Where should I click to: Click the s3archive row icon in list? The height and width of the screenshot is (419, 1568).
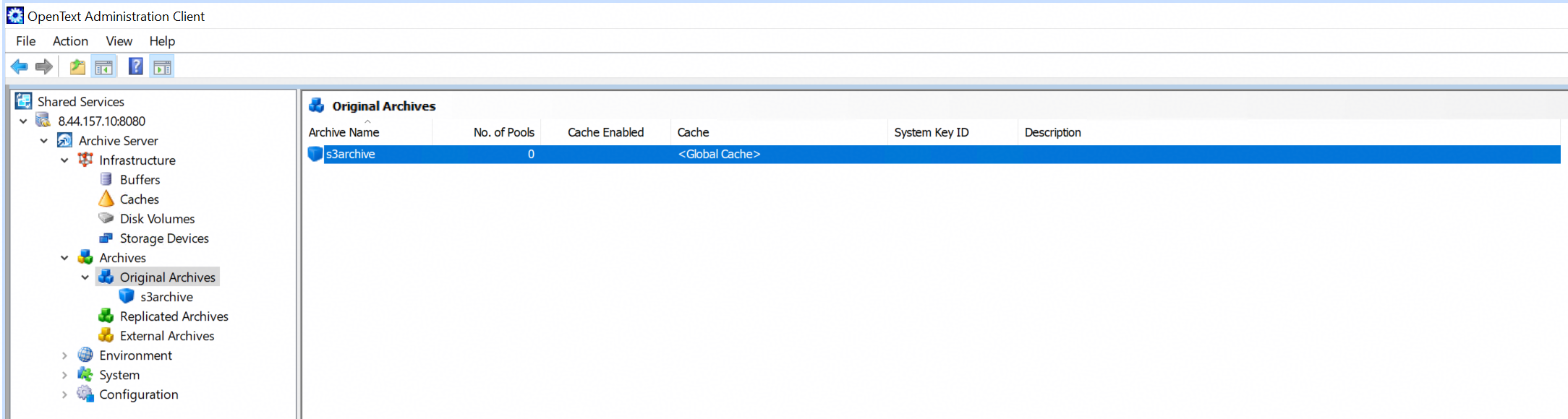[315, 154]
